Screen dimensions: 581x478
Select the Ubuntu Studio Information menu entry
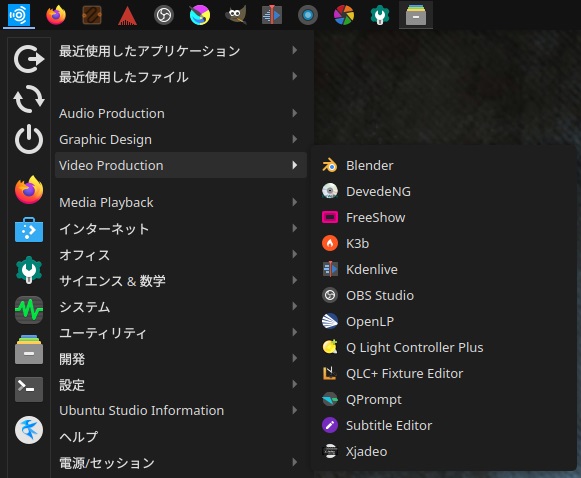(181, 411)
